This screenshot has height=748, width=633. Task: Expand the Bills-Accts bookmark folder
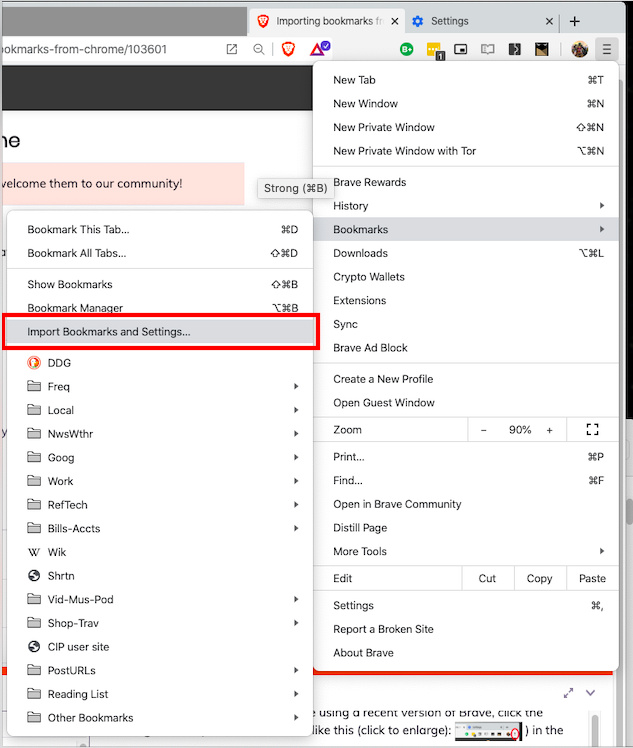tap(160, 529)
